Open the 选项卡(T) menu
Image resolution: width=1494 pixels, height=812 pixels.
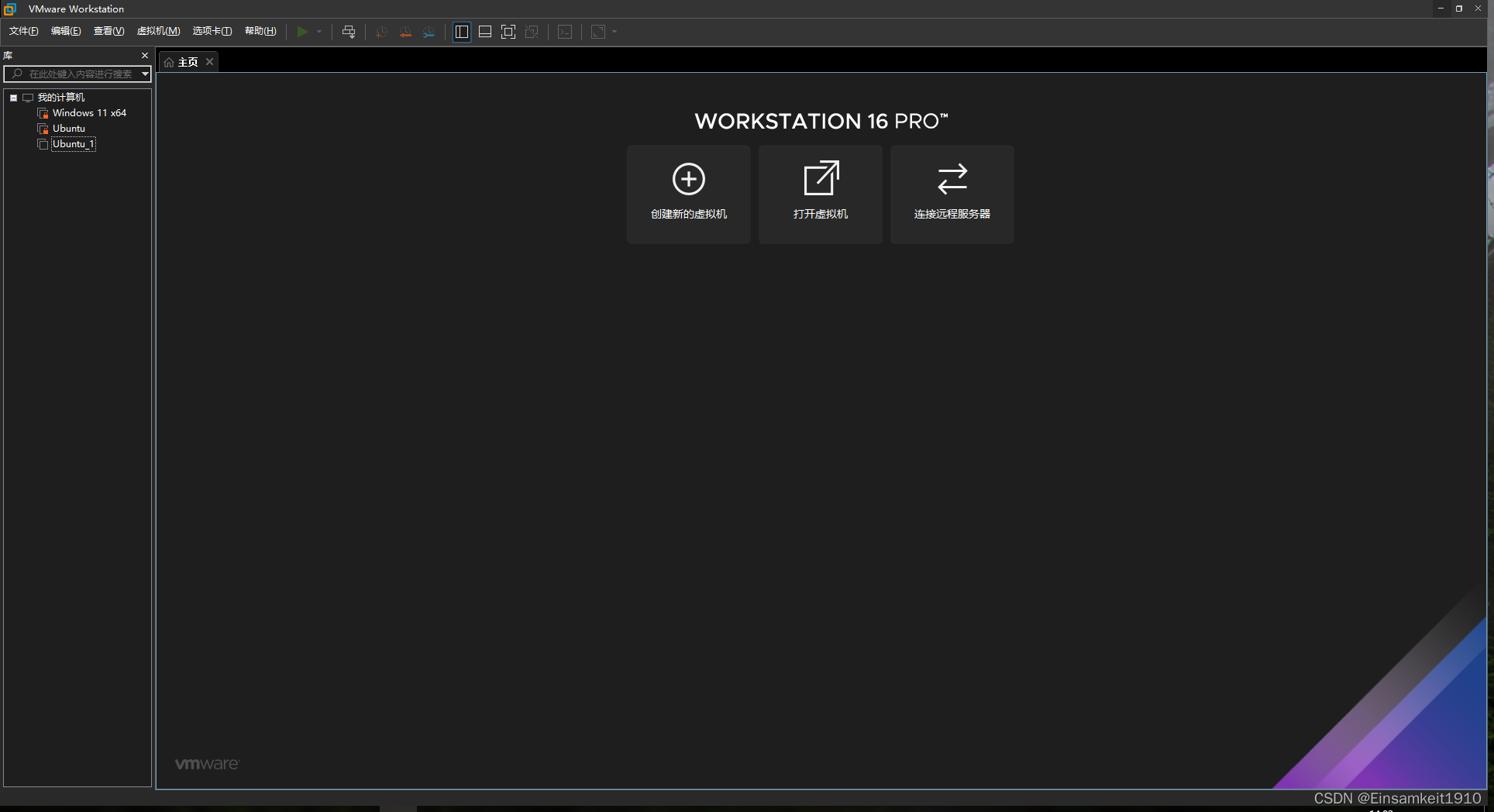(212, 31)
